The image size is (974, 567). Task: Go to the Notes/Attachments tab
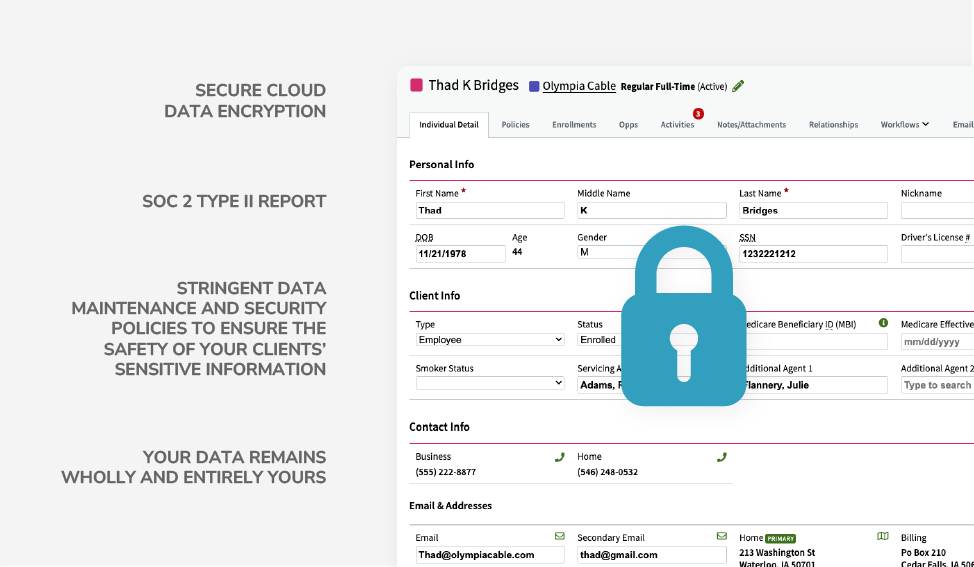751,125
